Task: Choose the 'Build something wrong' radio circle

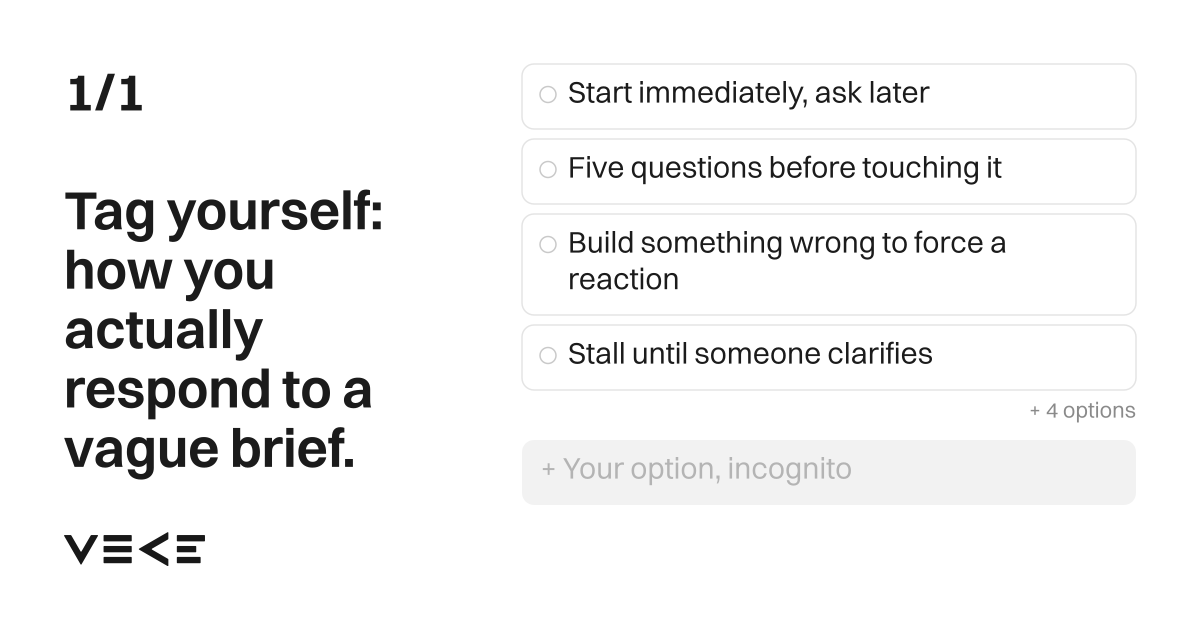Action: (548, 244)
